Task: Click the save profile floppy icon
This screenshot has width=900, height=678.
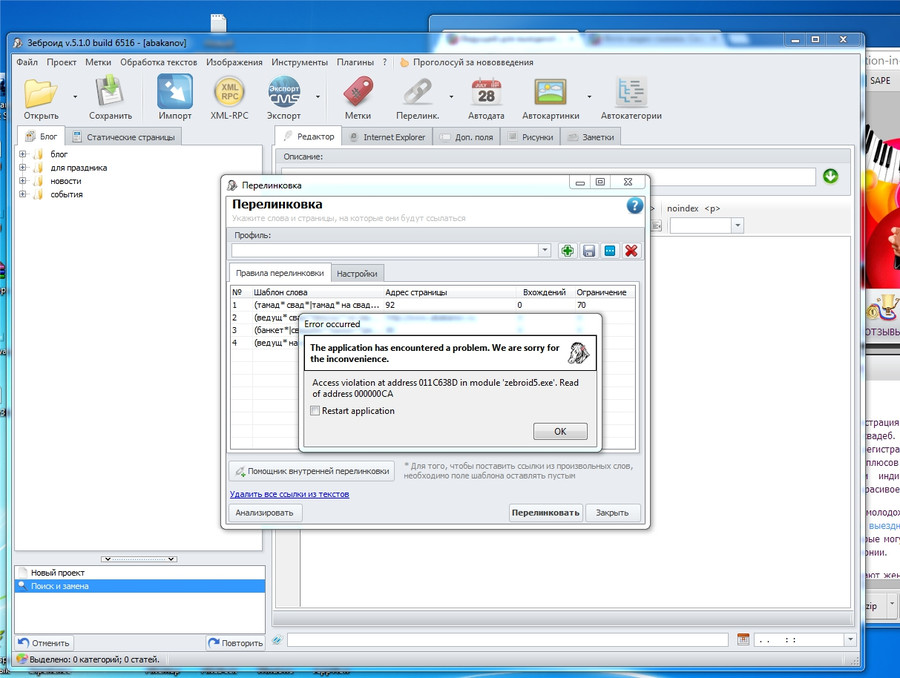Action: pyautogui.click(x=589, y=251)
